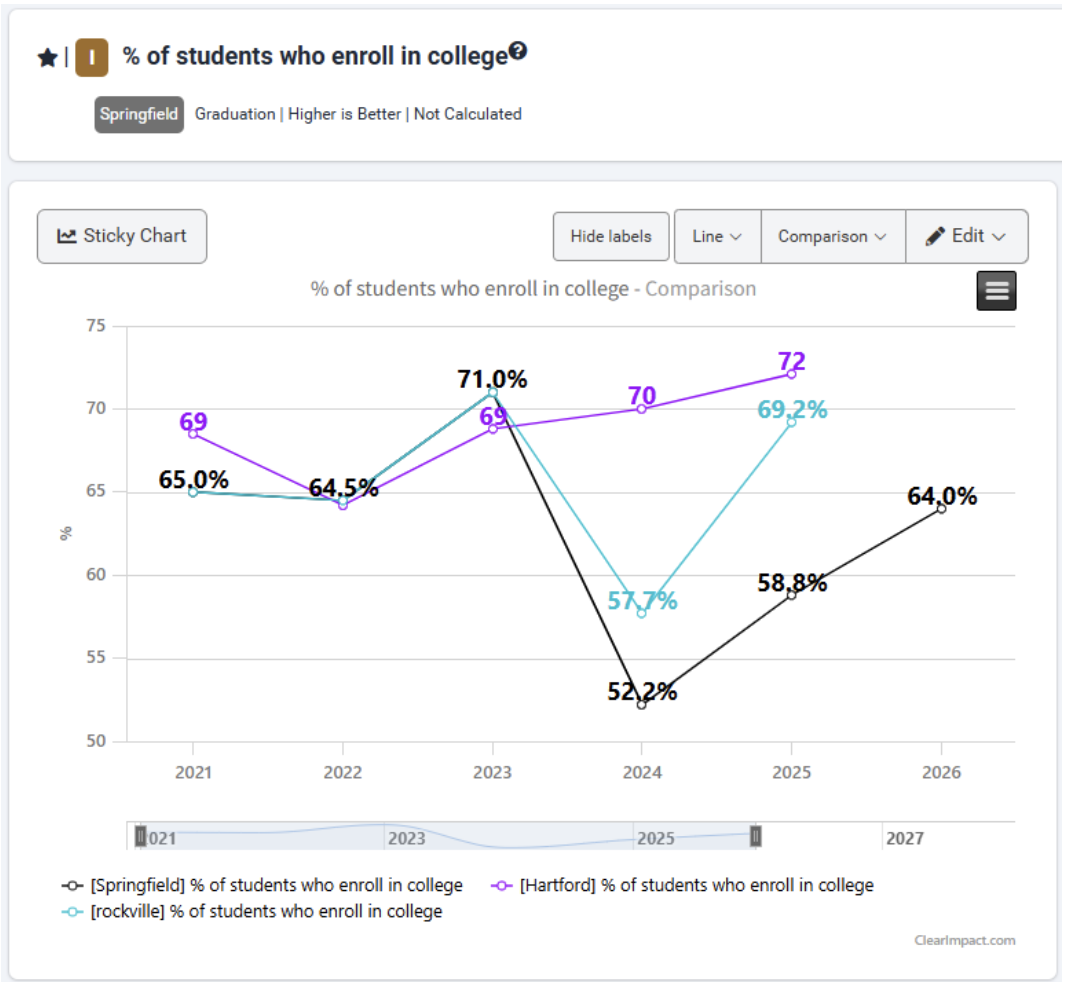Click the brown indicator "I" badge

[91, 58]
